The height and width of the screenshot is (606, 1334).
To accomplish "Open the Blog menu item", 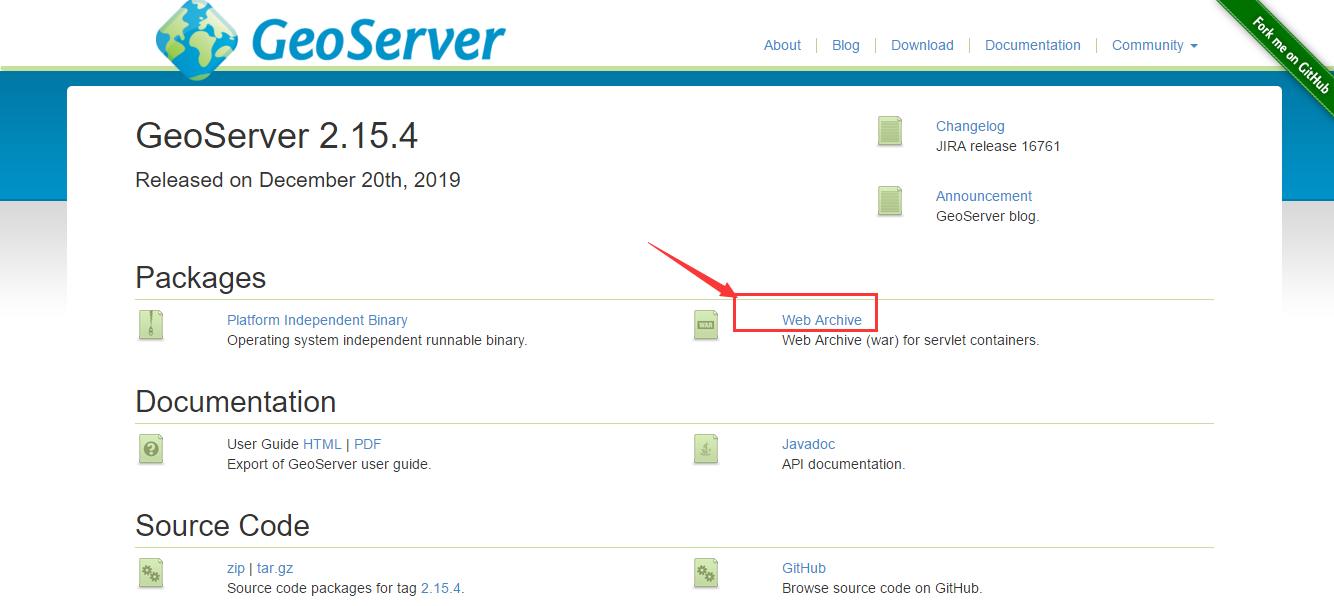I will pyautogui.click(x=845, y=45).
